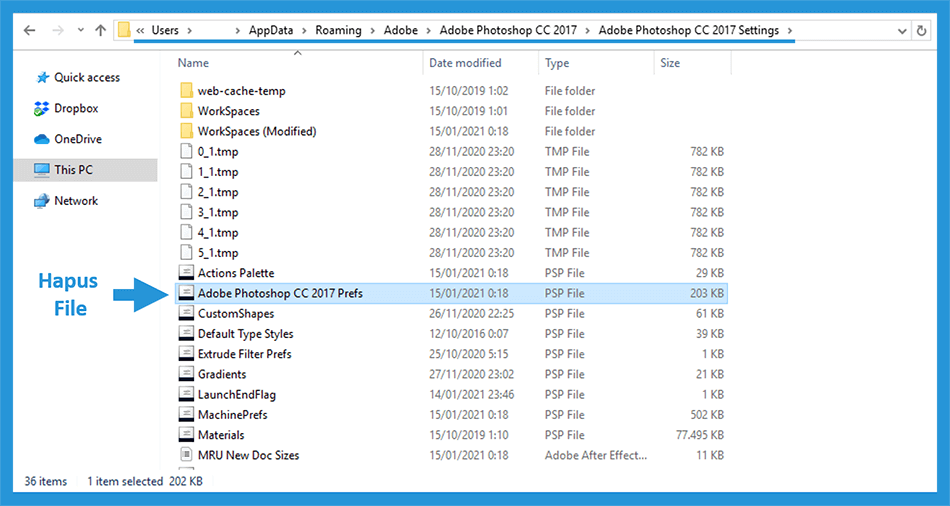Viewport: 950px width, 506px height.
Task: Select the web-cache-temp folder icon
Action: (187, 91)
